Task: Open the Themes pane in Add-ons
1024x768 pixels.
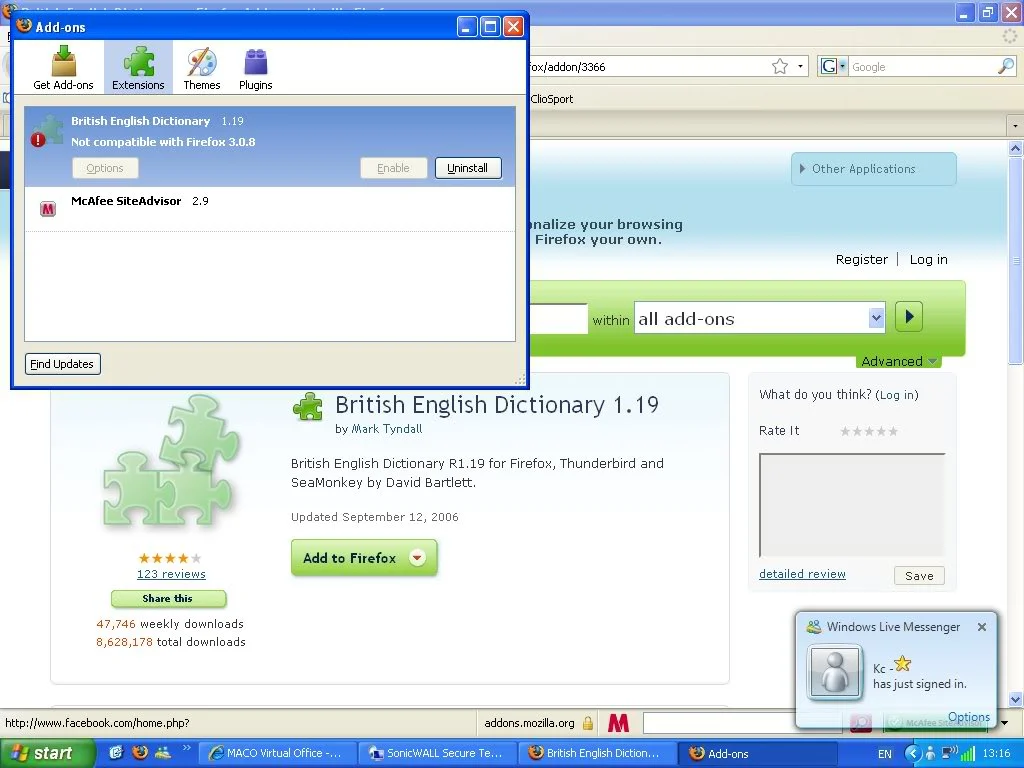Action: click(x=202, y=67)
